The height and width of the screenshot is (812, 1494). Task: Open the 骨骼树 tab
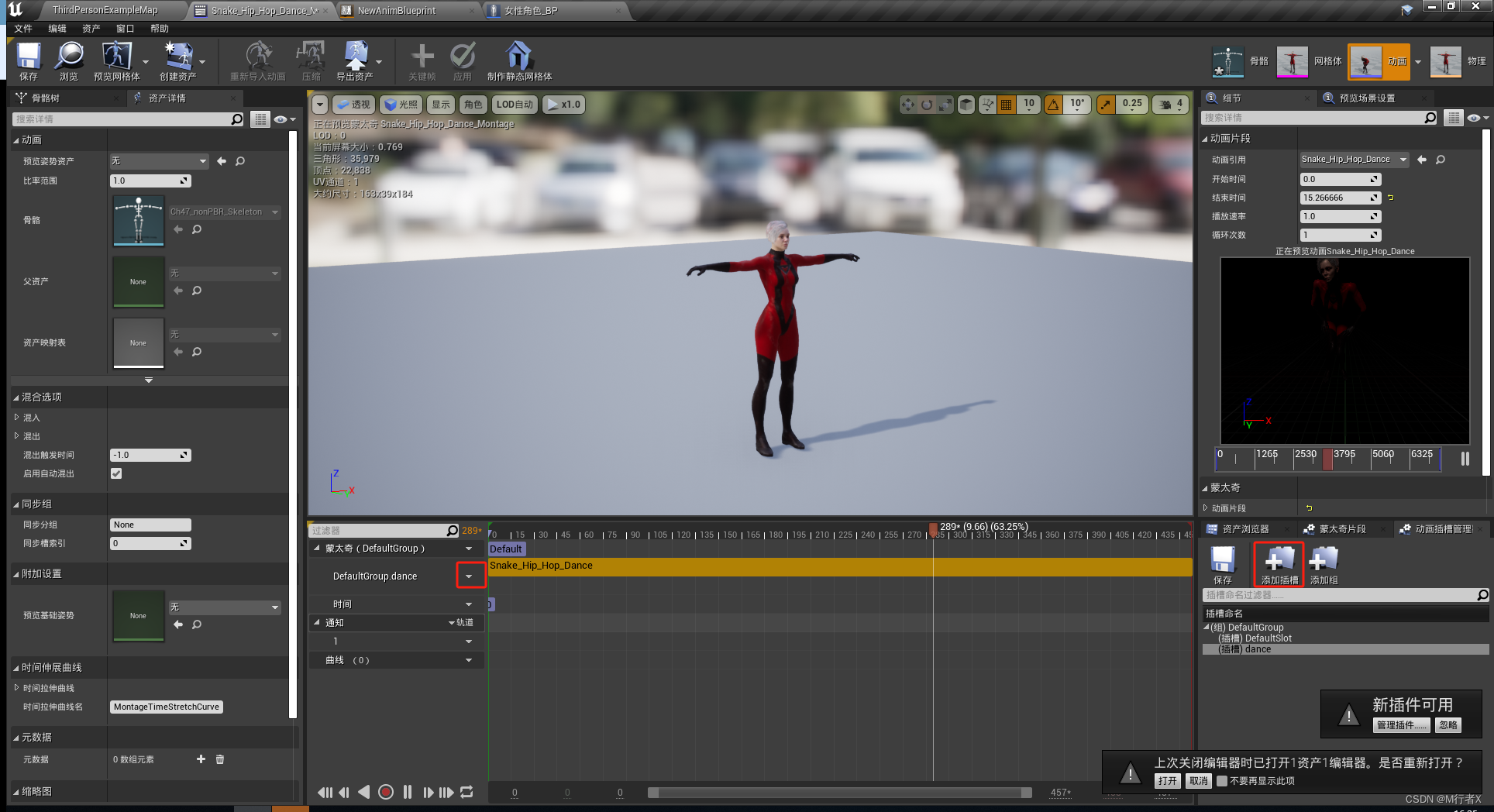coord(45,98)
